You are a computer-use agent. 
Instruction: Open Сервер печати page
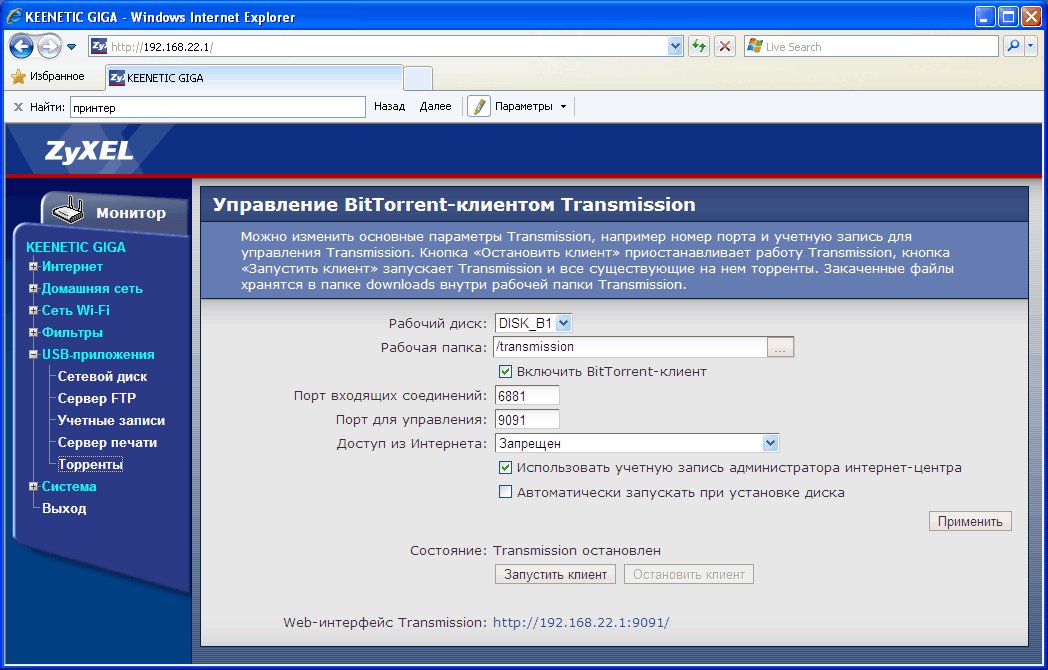[107, 443]
